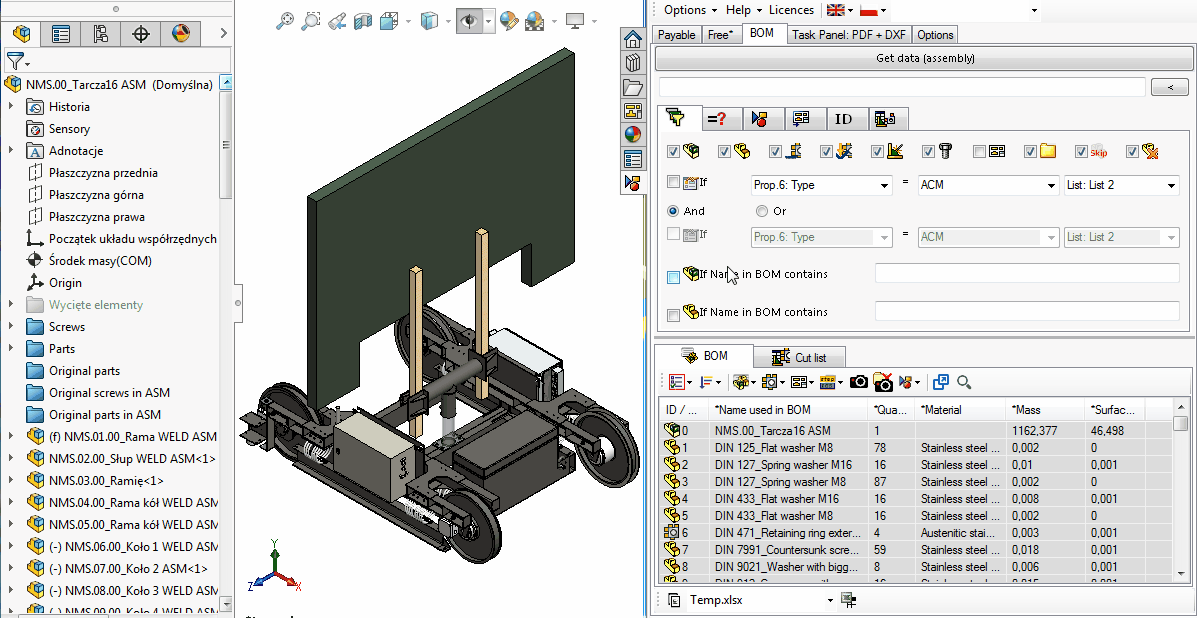This screenshot has width=1197, height=618.
Task: Open the PropertyManager tab
Action: [61, 34]
